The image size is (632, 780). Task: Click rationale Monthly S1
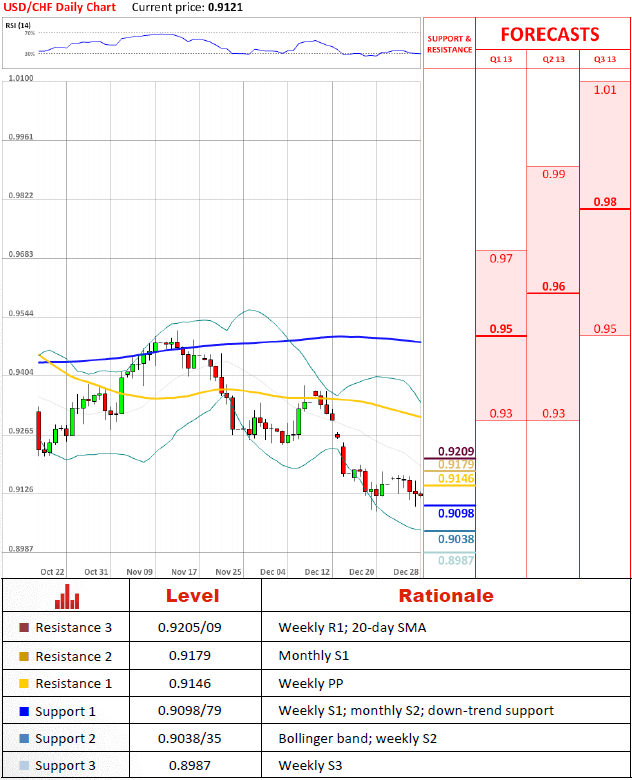(314, 656)
